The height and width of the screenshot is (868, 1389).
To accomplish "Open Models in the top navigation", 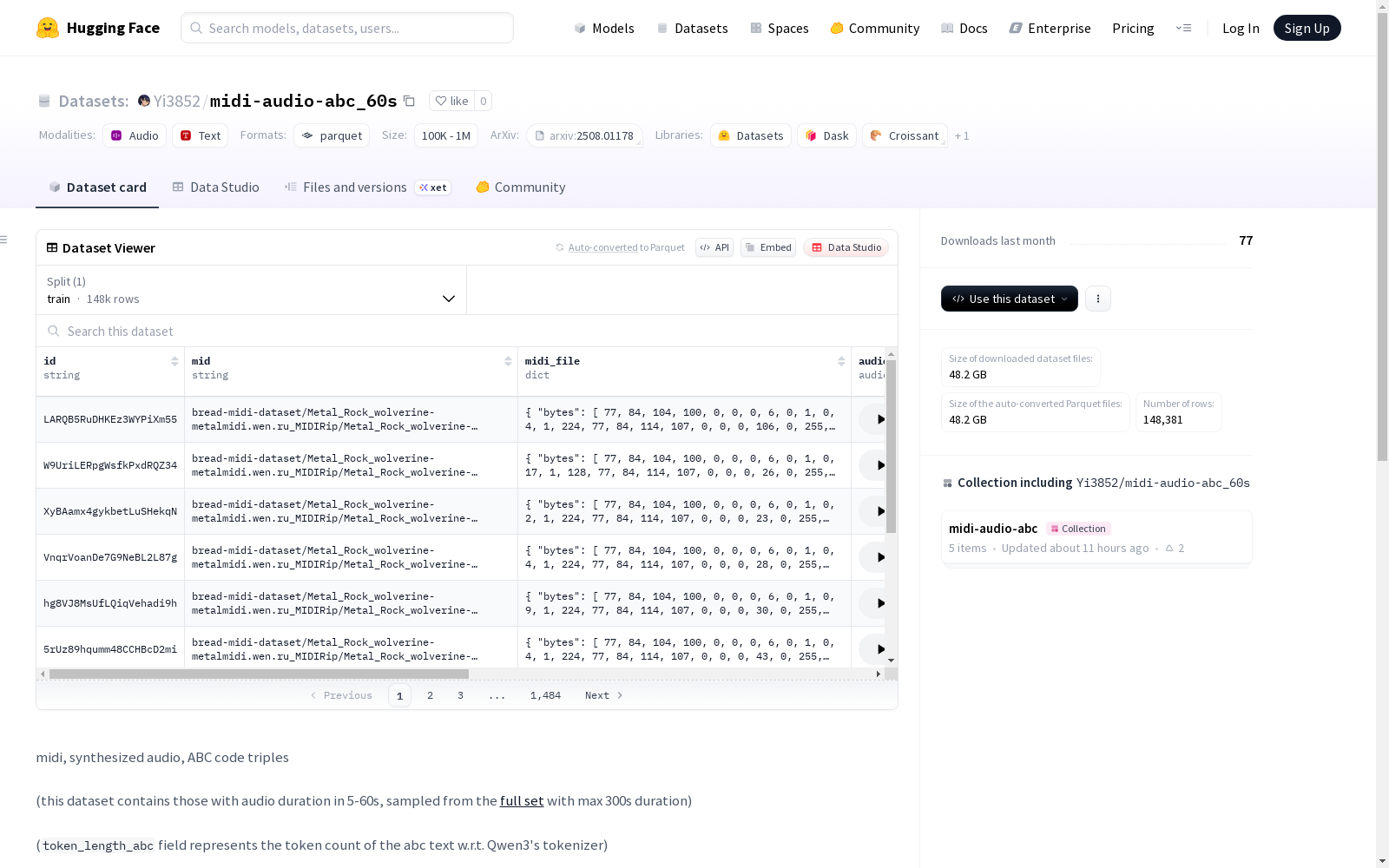I will (604, 28).
